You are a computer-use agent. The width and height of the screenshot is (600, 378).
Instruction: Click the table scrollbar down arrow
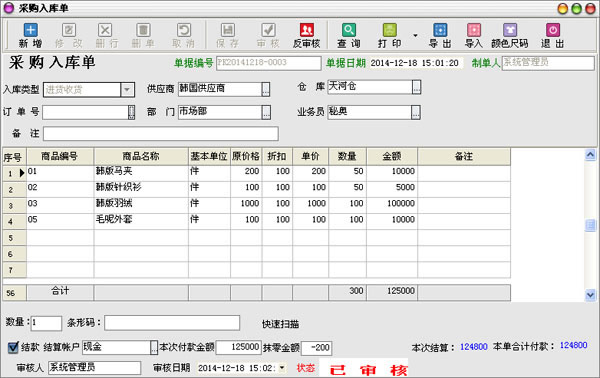pos(590,295)
